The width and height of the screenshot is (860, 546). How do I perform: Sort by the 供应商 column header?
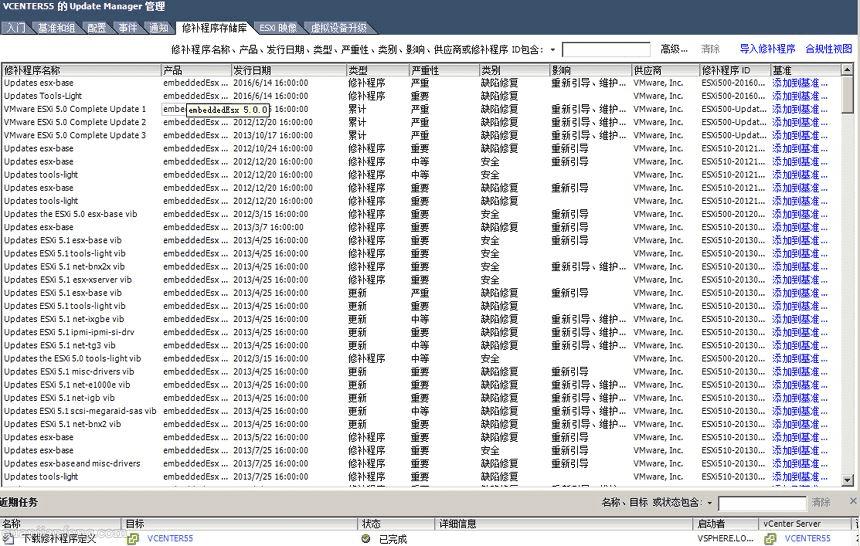666,70
